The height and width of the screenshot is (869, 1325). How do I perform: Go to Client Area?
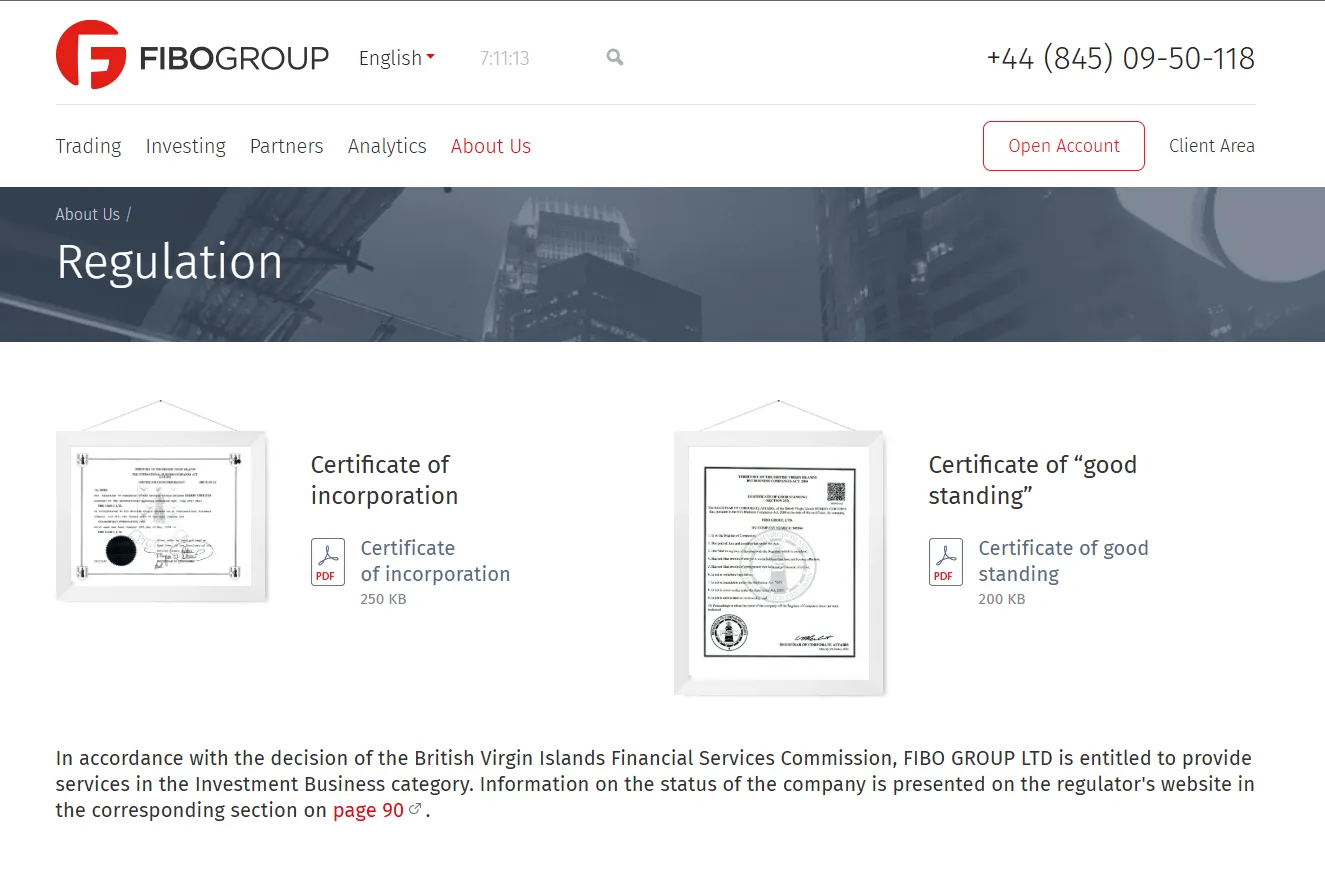click(1212, 146)
